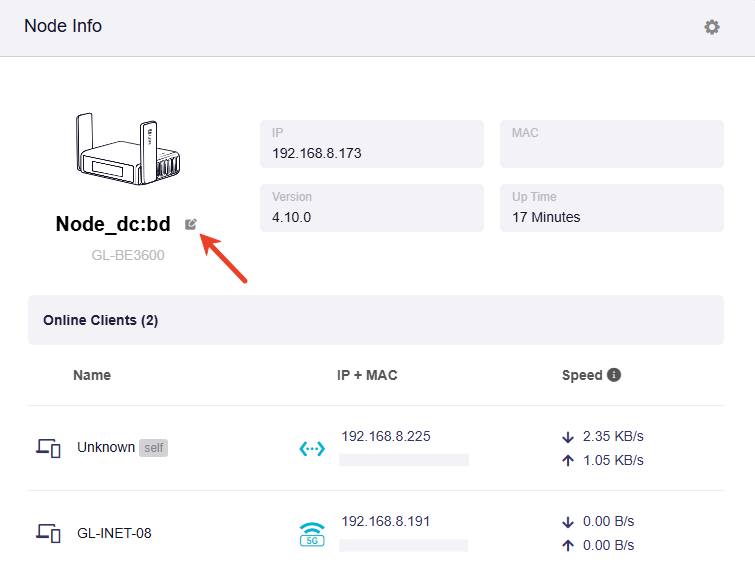Click the Unknown client name
Image resolution: width=755 pixels, height=572 pixels.
106,447
